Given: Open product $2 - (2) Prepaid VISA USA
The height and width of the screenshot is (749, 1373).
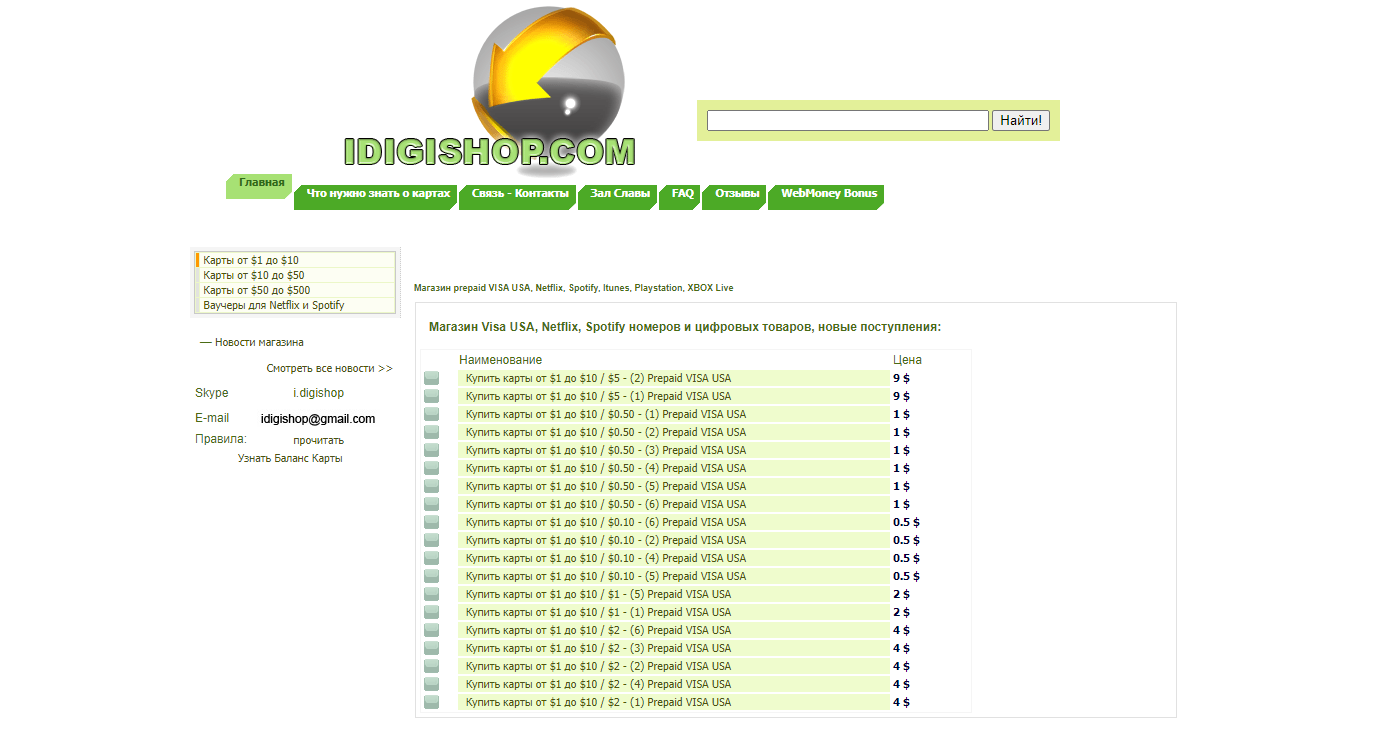Looking at the screenshot, I should point(598,666).
